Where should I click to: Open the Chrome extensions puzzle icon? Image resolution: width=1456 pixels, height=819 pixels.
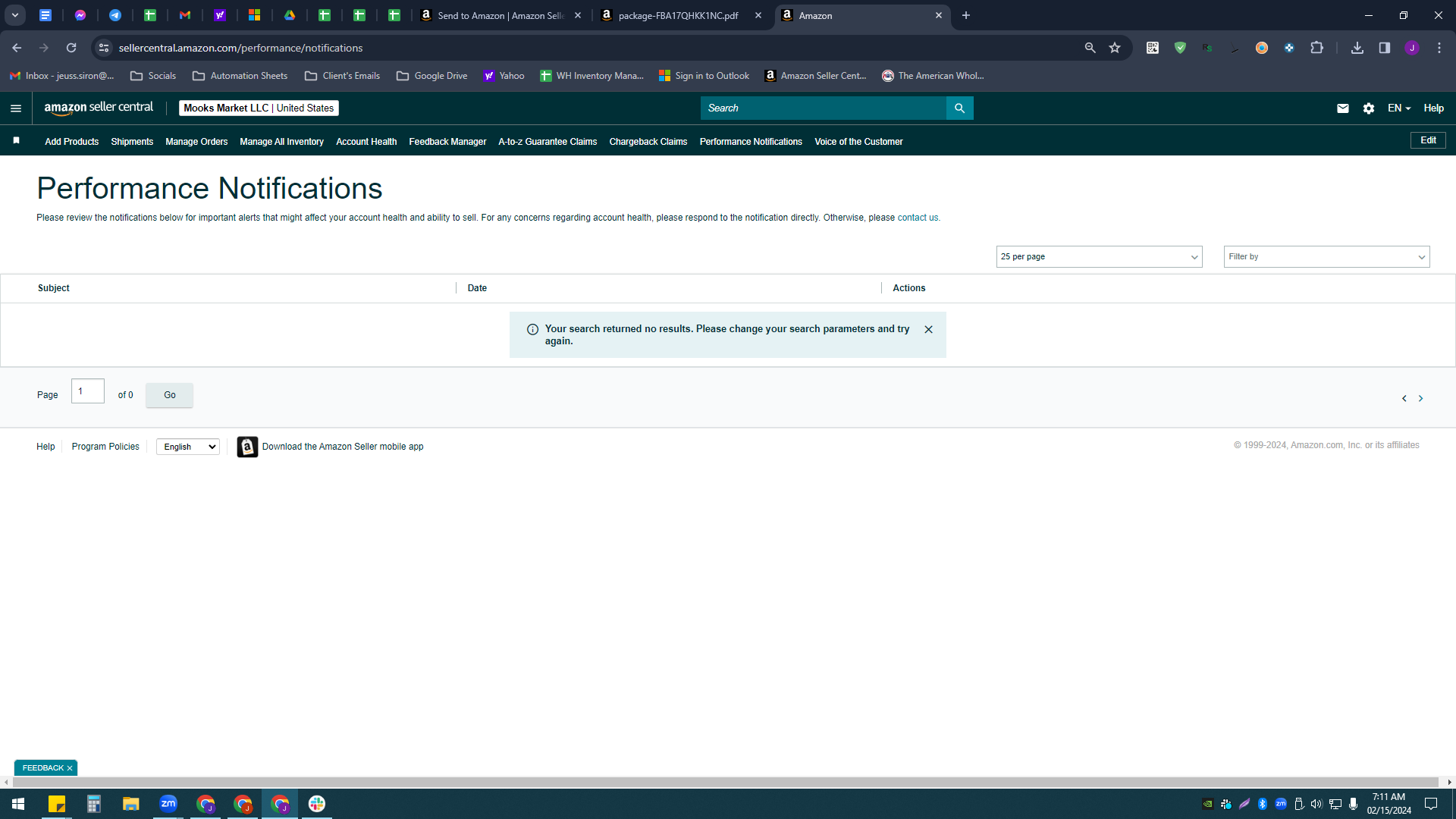1316,48
